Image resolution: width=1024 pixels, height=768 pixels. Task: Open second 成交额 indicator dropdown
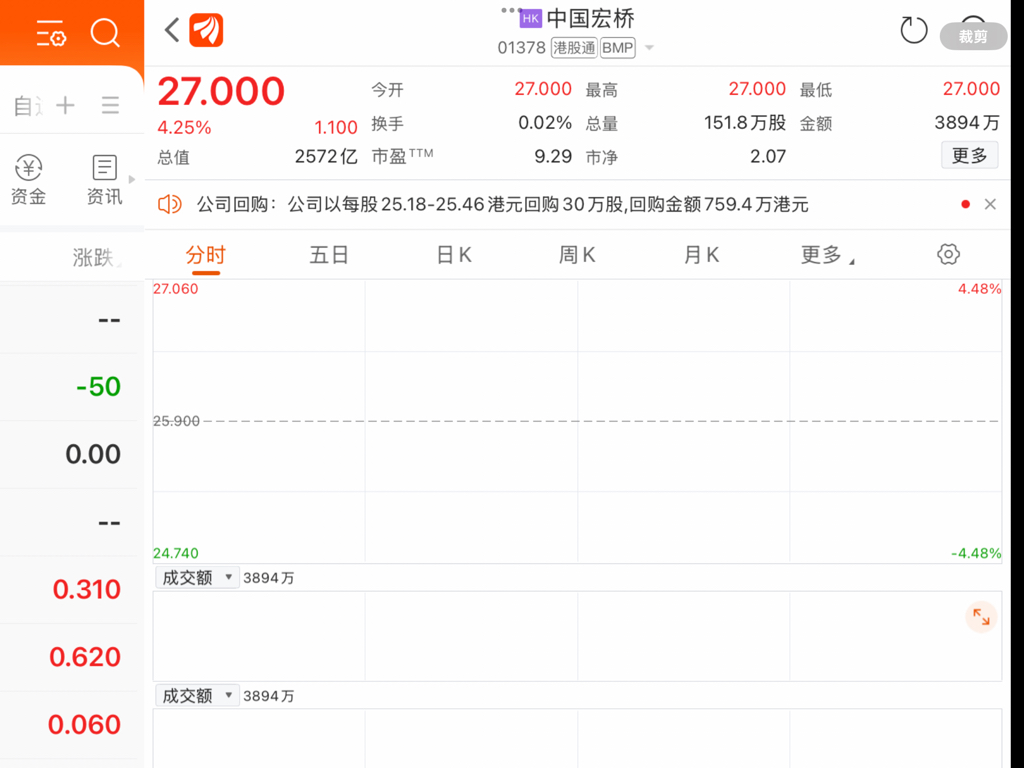(x=197, y=696)
